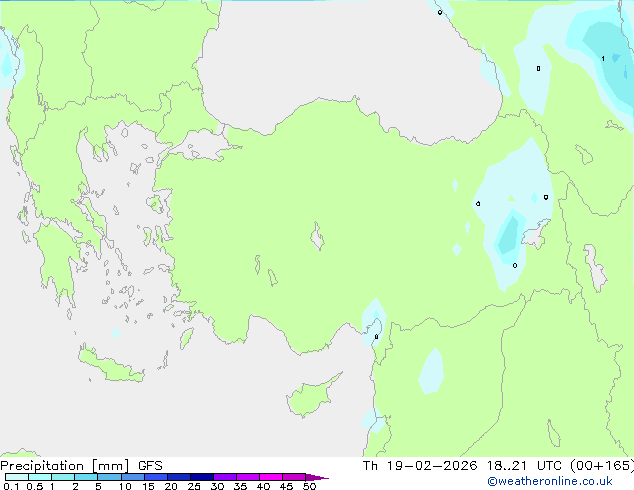Select the 30–35 mm legend swatch
634x490 pixels.
tap(225, 477)
